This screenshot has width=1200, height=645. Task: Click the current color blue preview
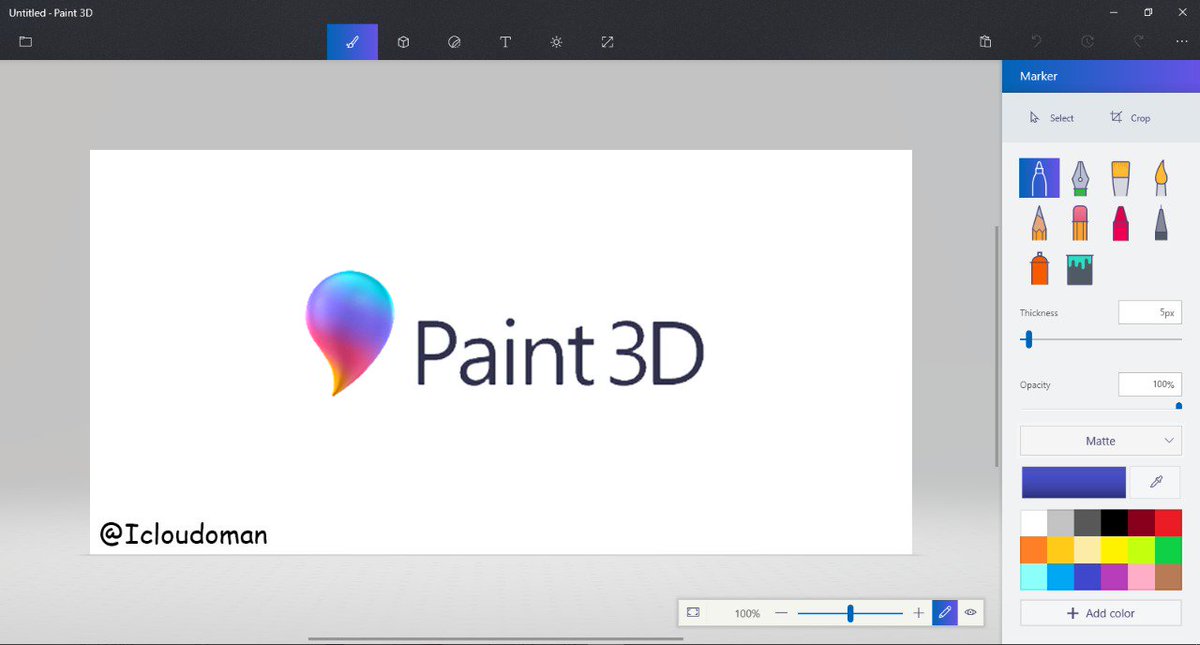click(x=1074, y=482)
